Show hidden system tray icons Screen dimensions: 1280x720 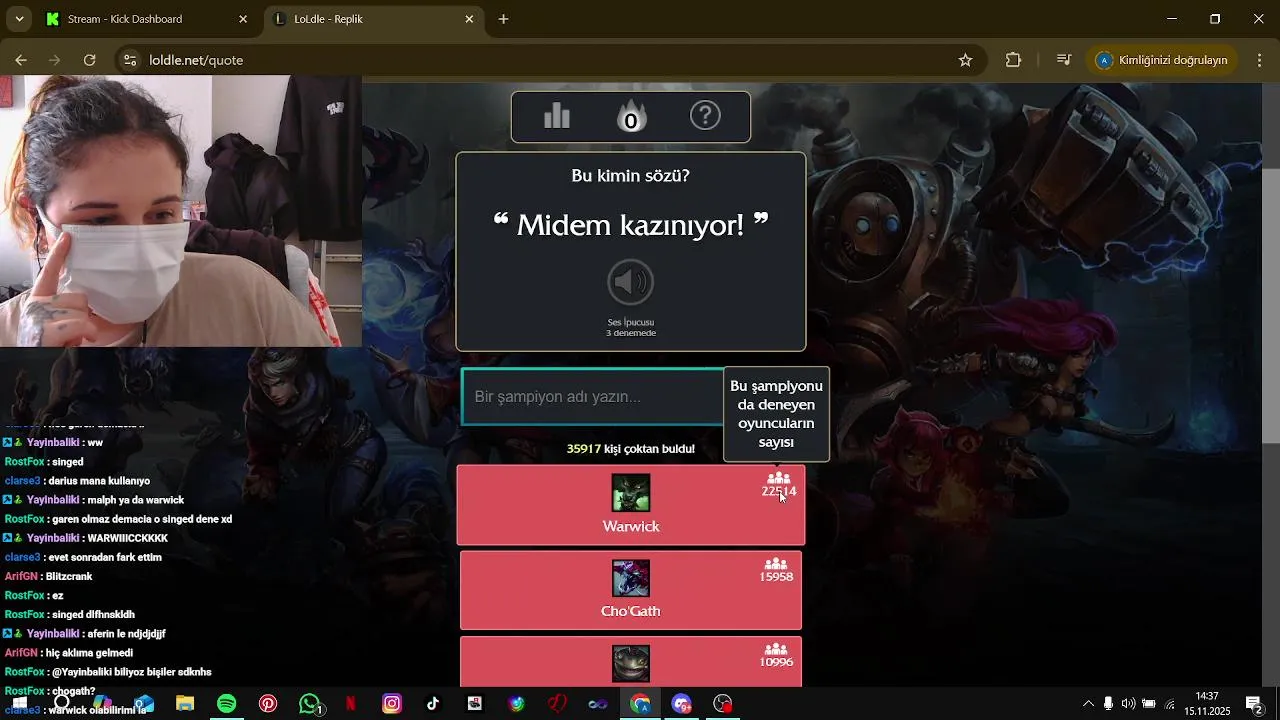(1089, 704)
